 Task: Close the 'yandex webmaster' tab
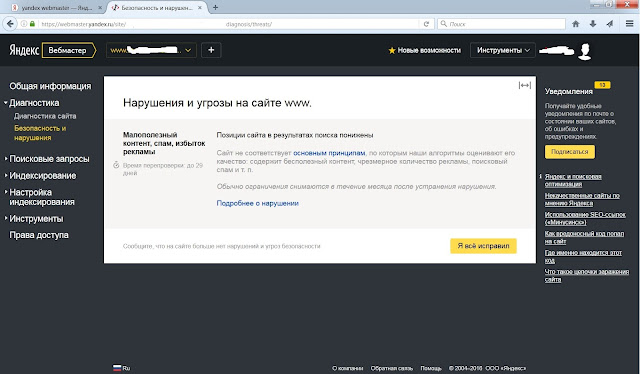pos(100,8)
